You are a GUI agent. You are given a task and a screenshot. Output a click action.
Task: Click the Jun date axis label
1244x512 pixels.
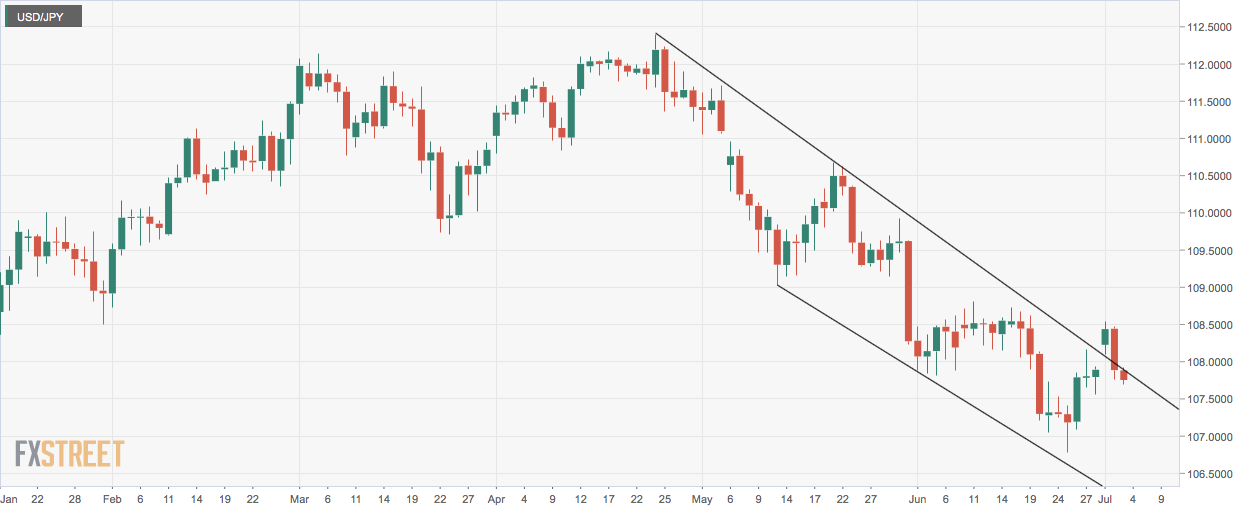coord(919,498)
